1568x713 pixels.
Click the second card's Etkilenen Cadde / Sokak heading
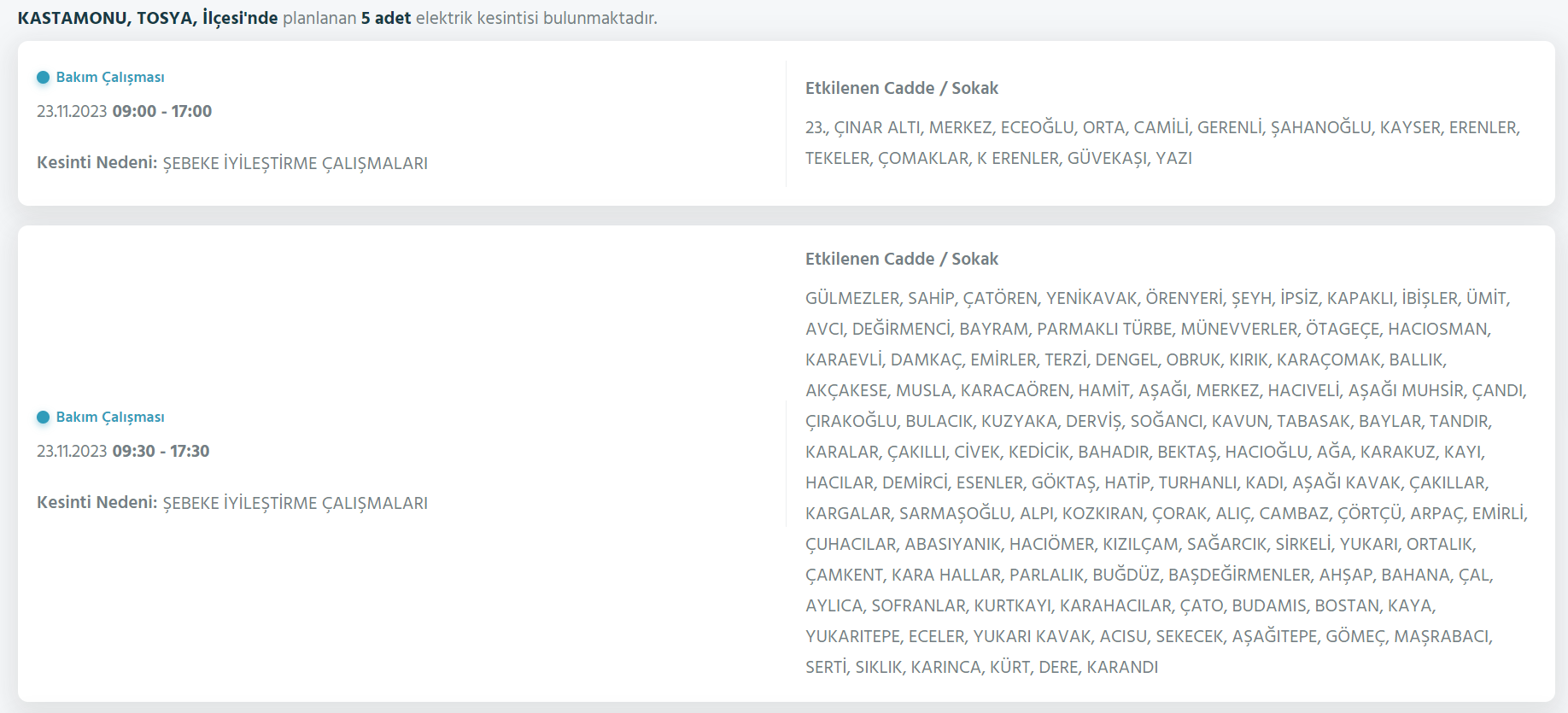click(x=902, y=259)
